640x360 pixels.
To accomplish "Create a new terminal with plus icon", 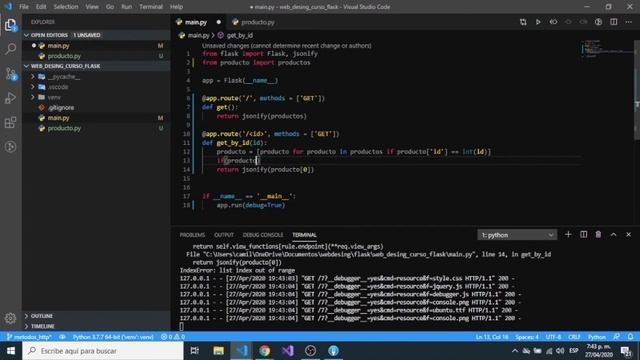I will click(568, 235).
